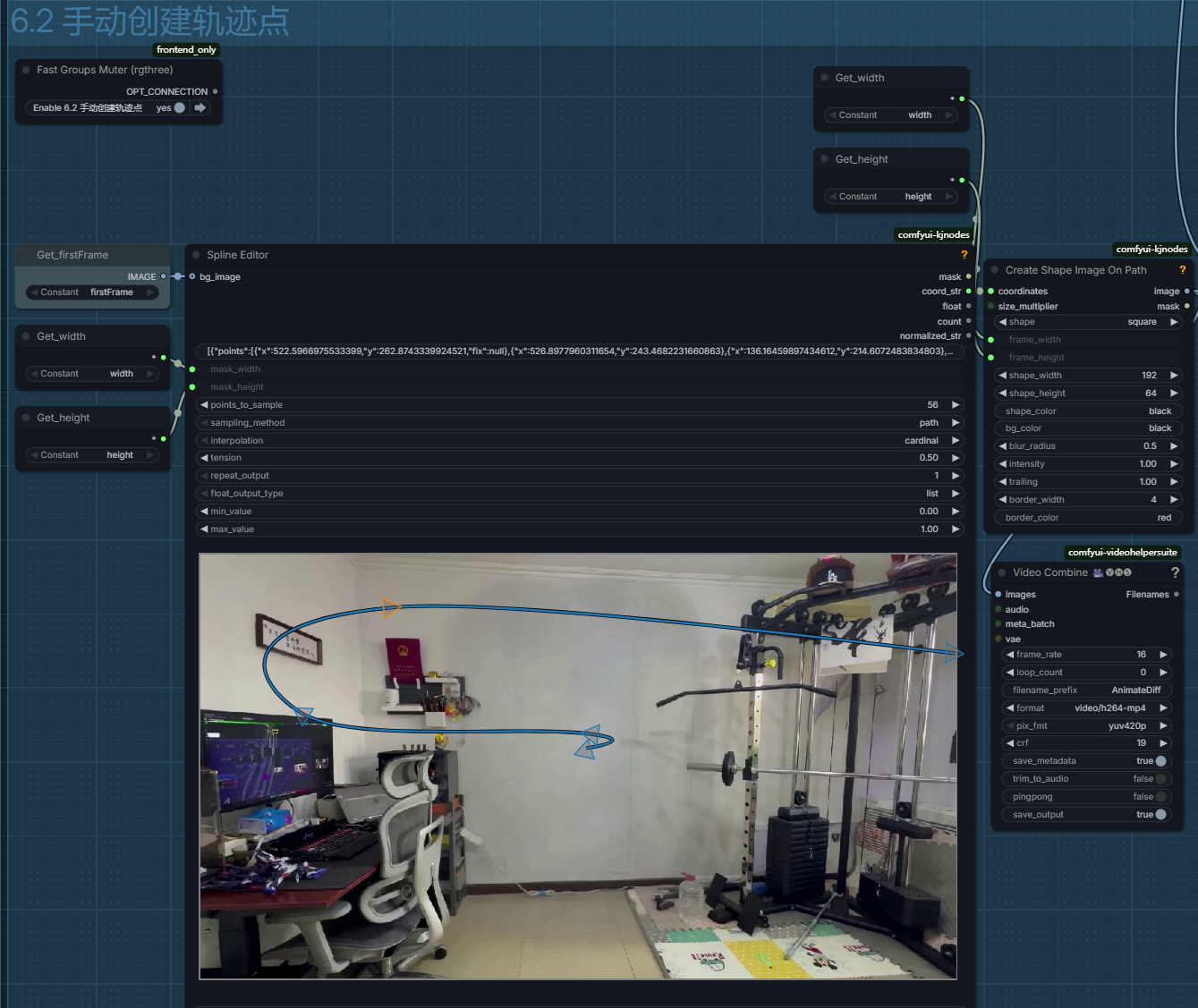Image resolution: width=1198 pixels, height=1008 pixels.
Task: Toggle Enable 6.2 group switch
Action: tap(179, 108)
